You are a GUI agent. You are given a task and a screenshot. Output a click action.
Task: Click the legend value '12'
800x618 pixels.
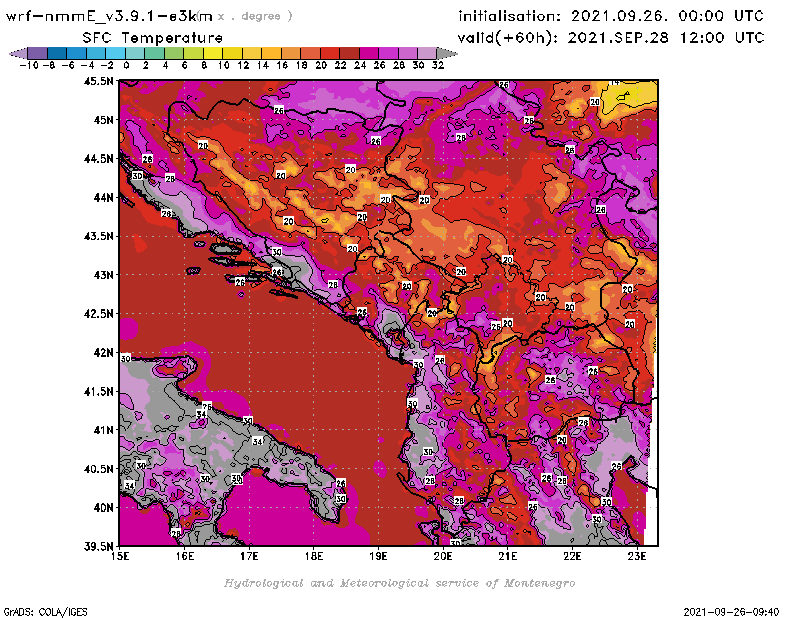coord(243,65)
